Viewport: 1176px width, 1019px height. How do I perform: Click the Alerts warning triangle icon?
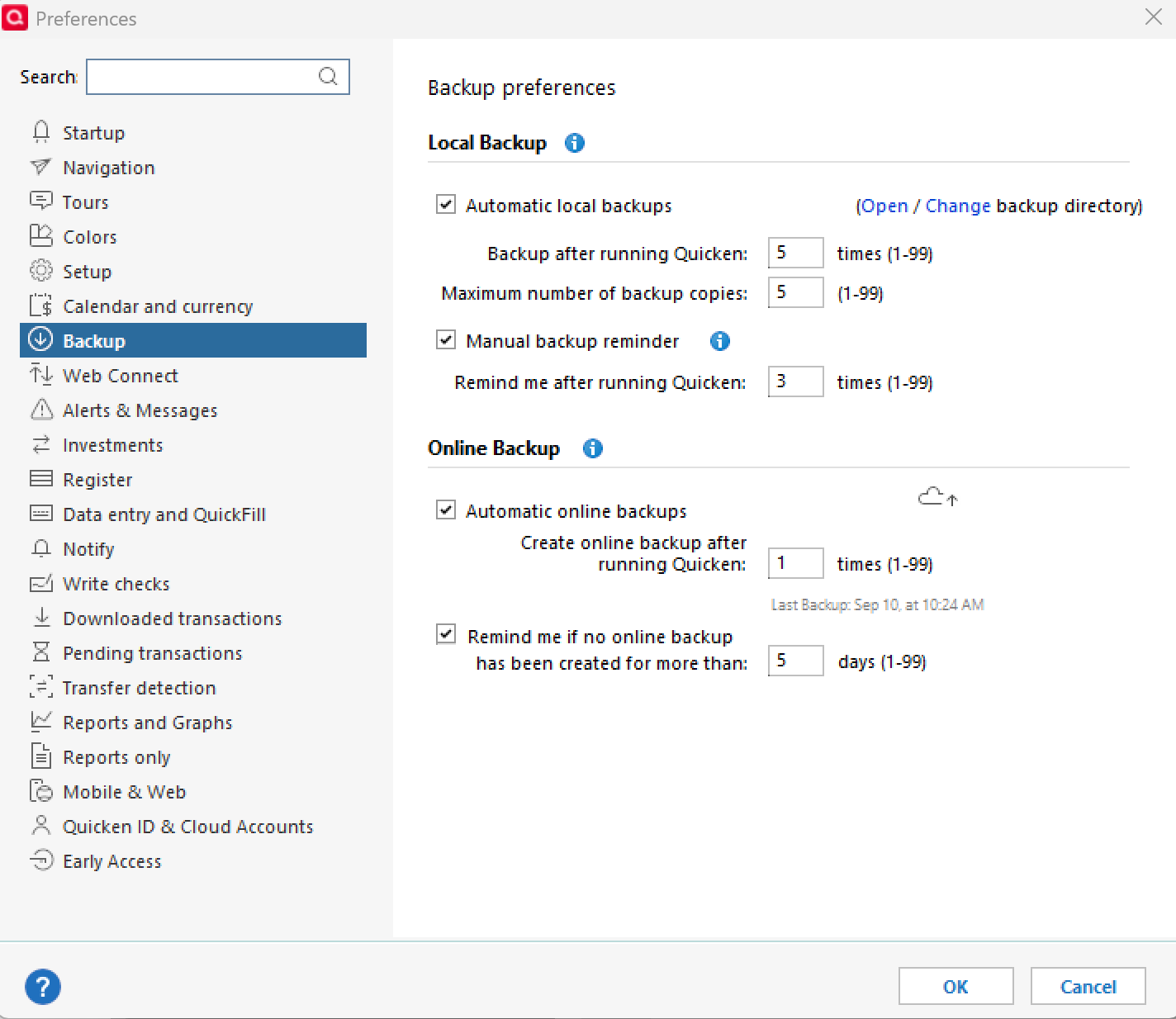[x=40, y=410]
